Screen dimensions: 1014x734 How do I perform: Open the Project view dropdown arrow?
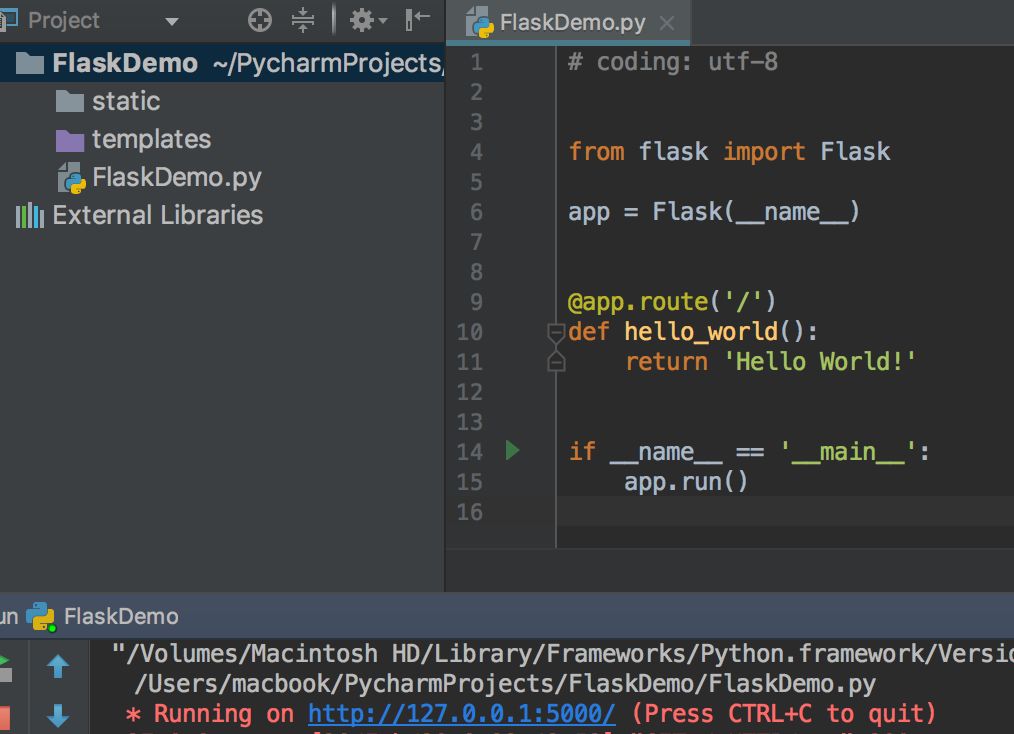click(x=171, y=21)
